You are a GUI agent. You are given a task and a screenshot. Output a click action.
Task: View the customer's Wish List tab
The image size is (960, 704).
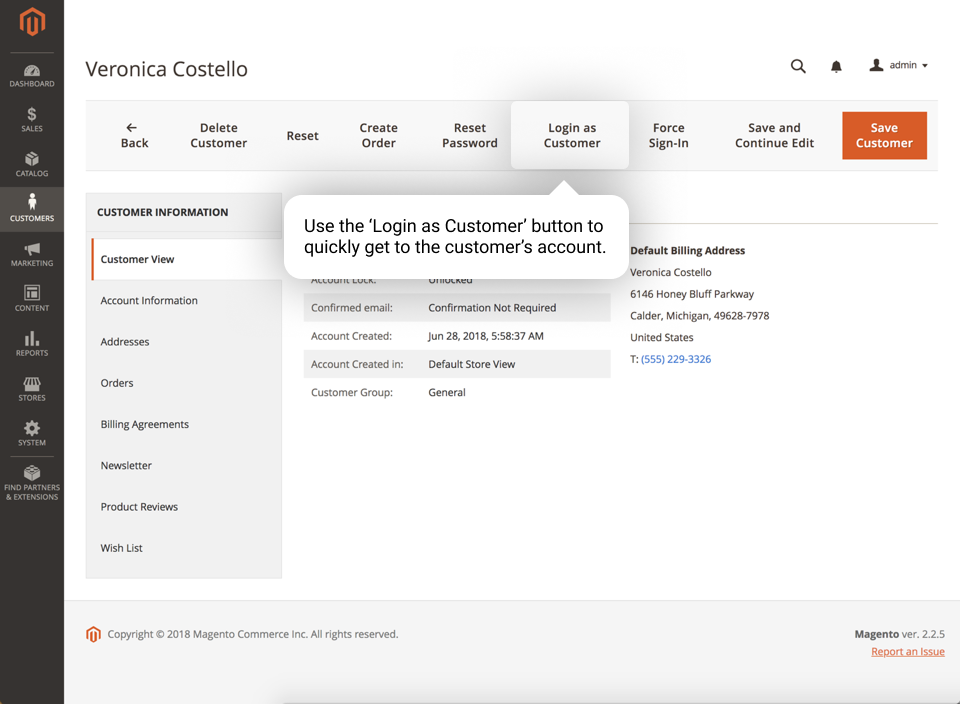121,547
